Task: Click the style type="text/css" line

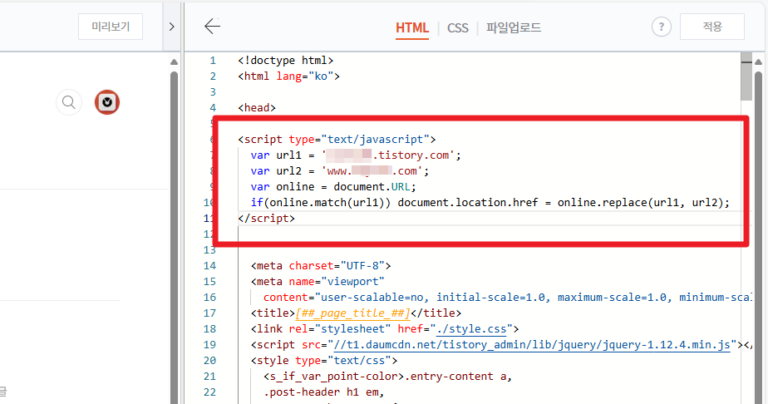Action: point(324,360)
